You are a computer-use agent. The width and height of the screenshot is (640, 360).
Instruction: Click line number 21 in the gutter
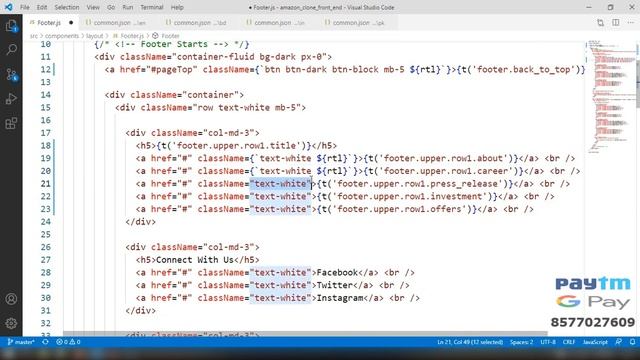[46, 184]
